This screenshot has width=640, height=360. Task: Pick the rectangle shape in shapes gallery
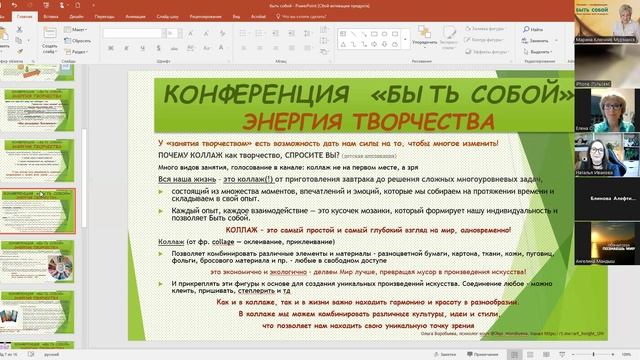point(374,34)
